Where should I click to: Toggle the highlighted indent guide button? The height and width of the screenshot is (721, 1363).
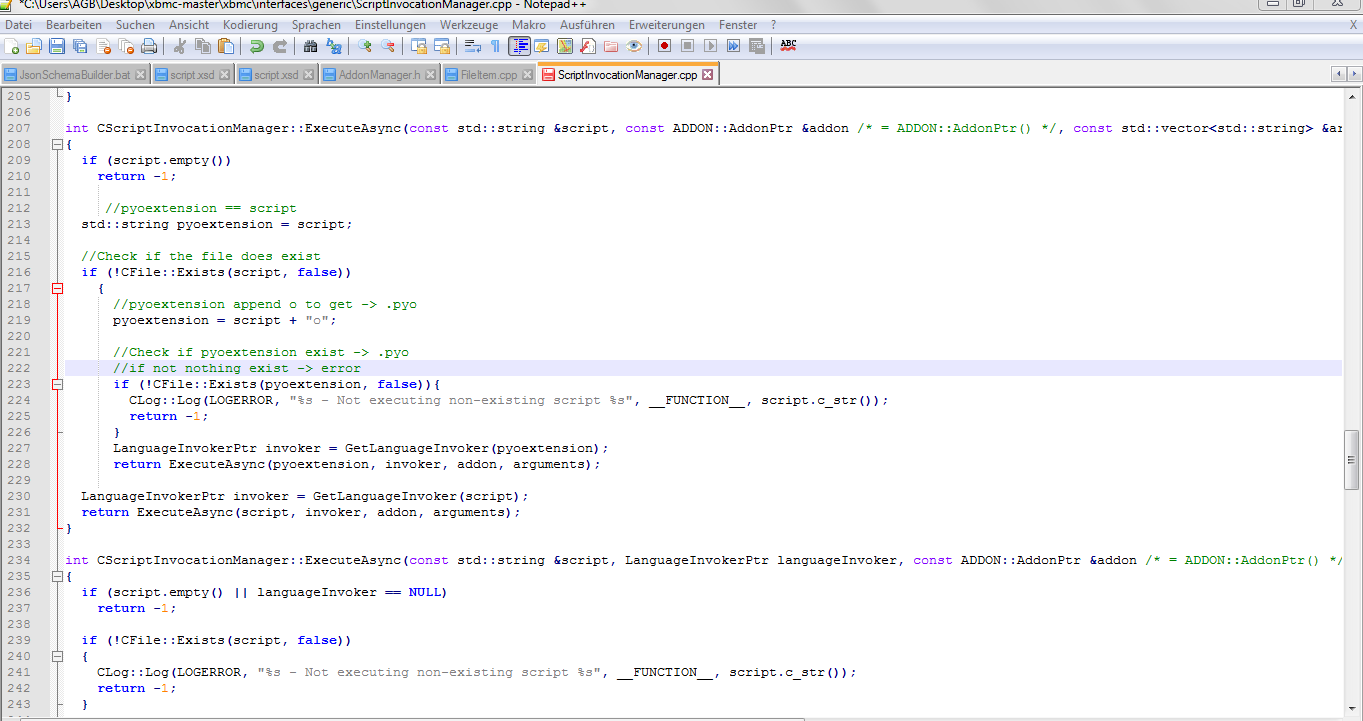[519, 46]
